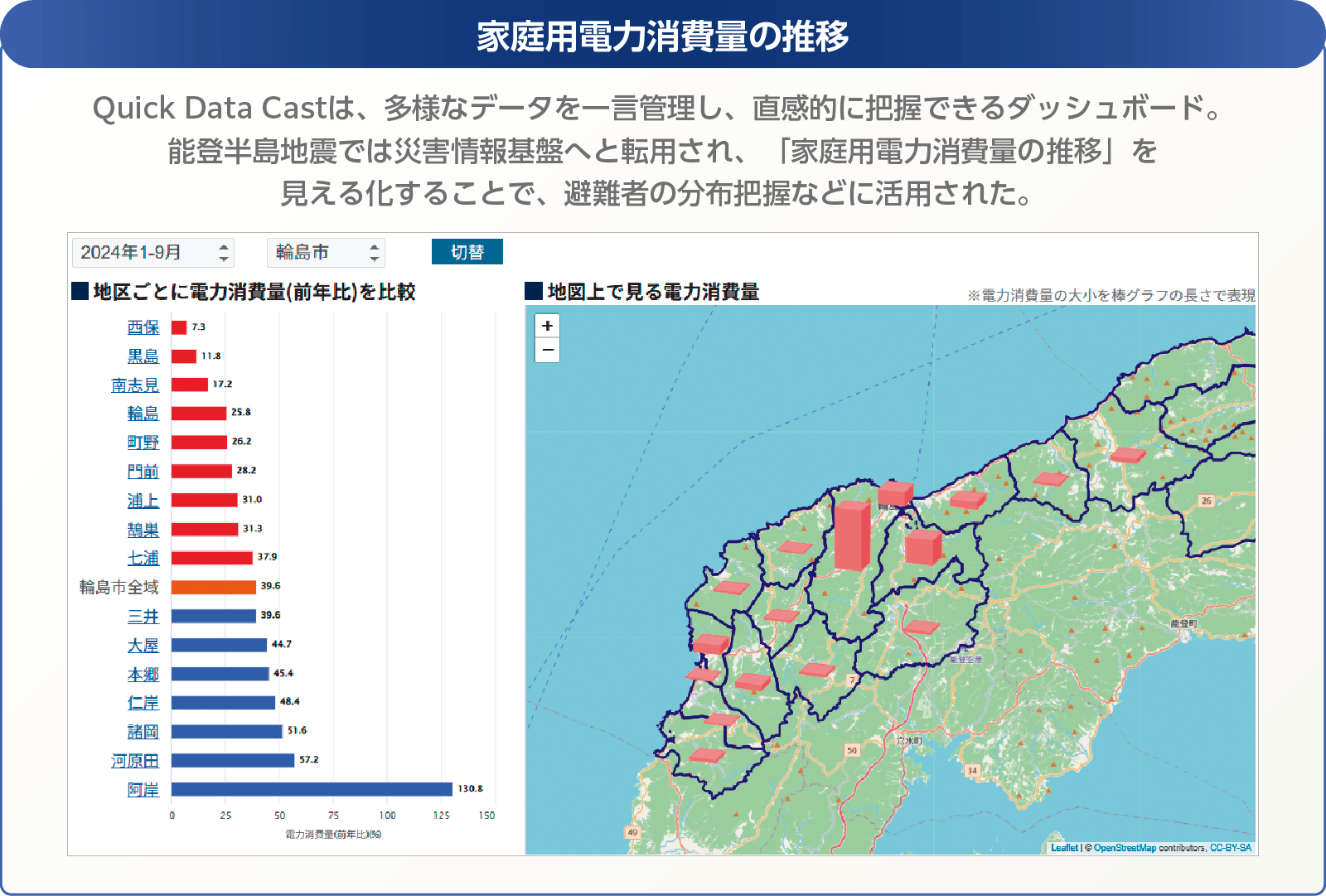Click the 地区ごとに電力消費量(前年比)を比較 heading

coord(254,292)
